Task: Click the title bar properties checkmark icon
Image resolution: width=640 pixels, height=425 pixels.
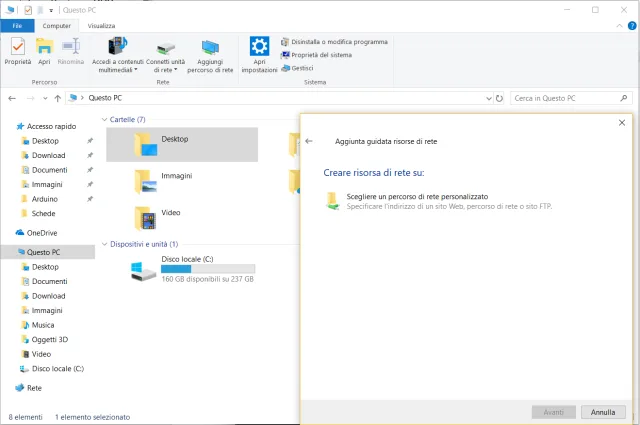Action: coord(28,10)
